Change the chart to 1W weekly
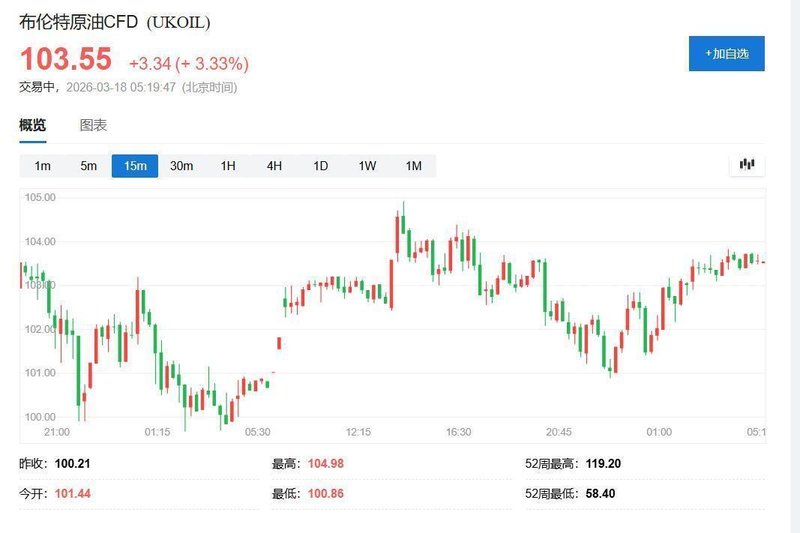800x533 pixels. click(367, 166)
